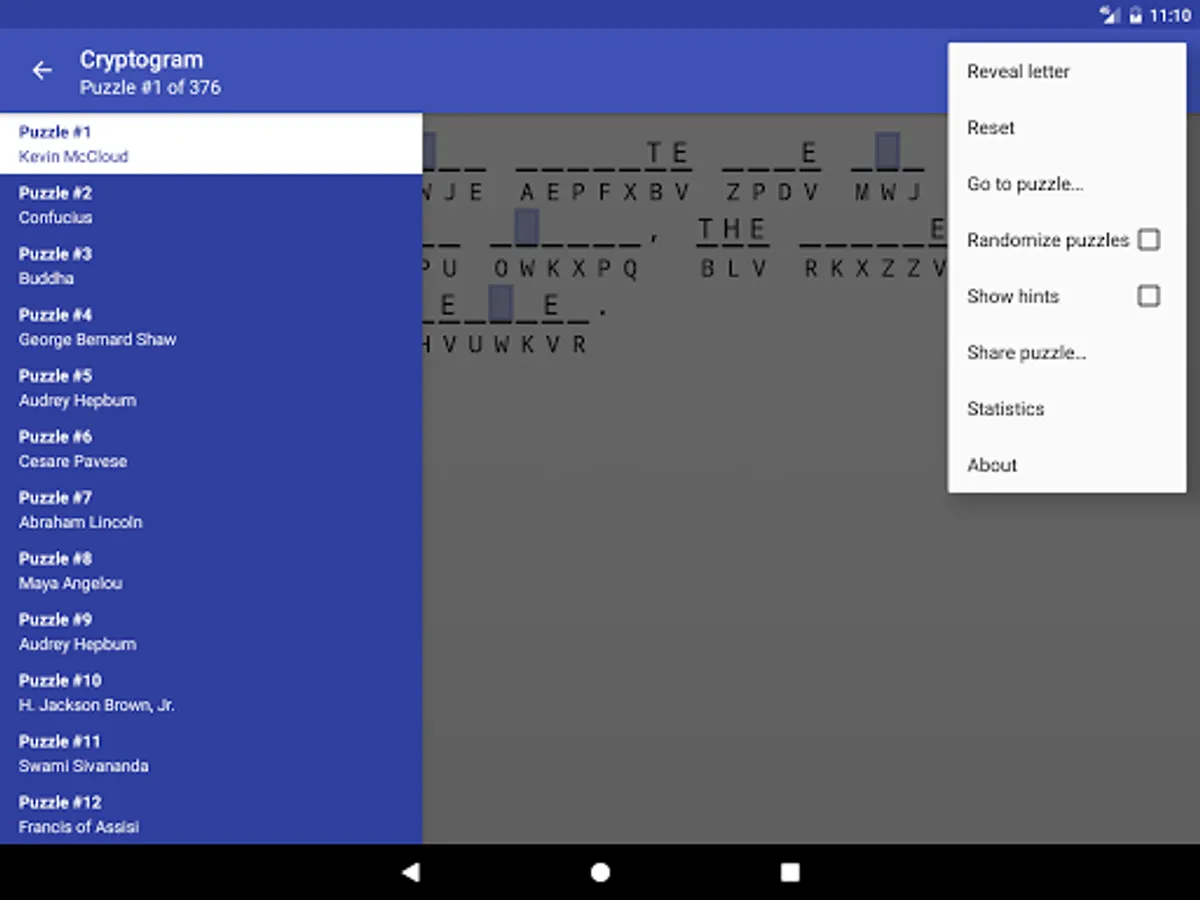
Task: Tap the back arrow in header
Action: point(42,70)
